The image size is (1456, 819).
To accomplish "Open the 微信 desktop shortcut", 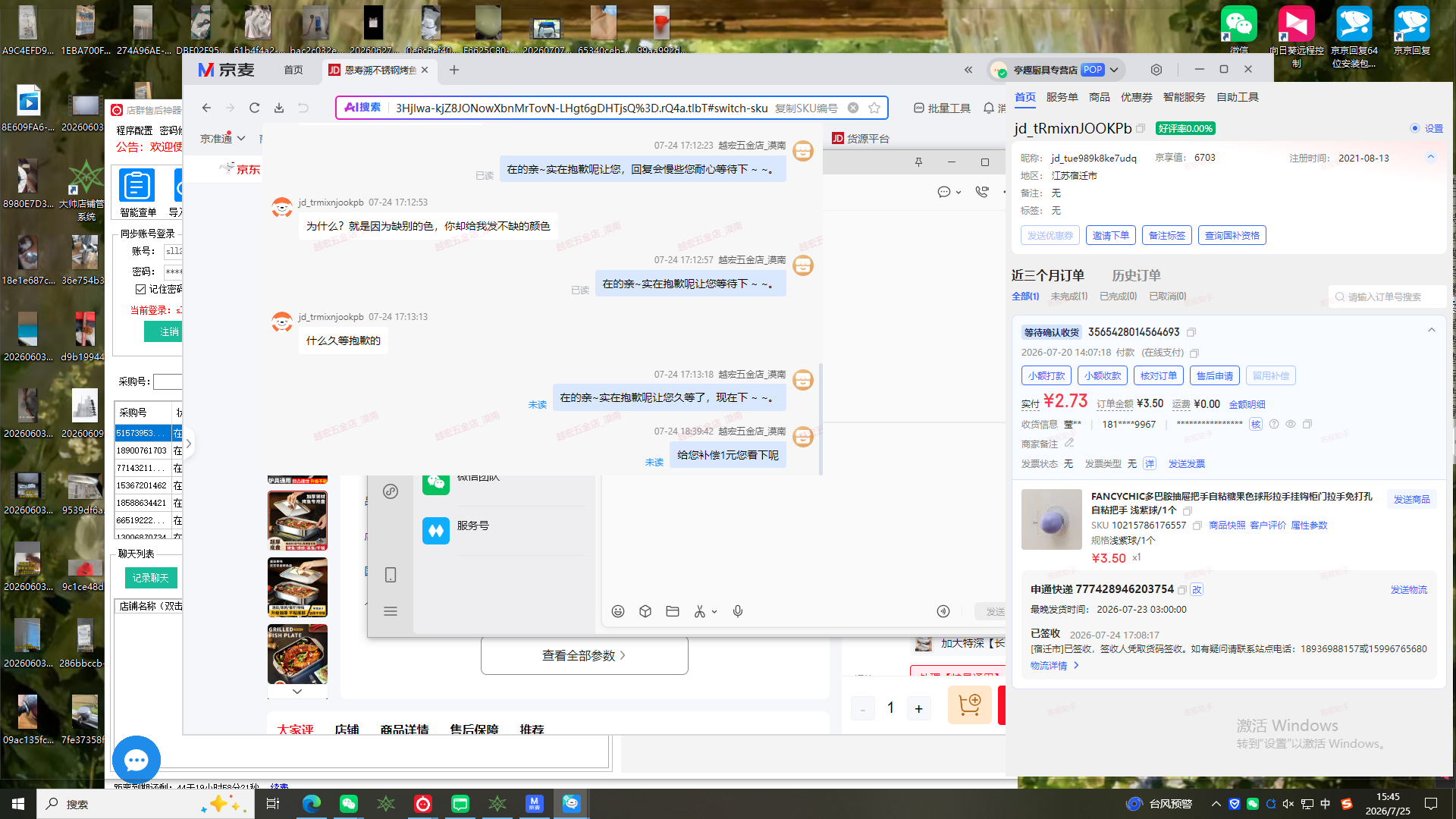I will (x=1239, y=30).
